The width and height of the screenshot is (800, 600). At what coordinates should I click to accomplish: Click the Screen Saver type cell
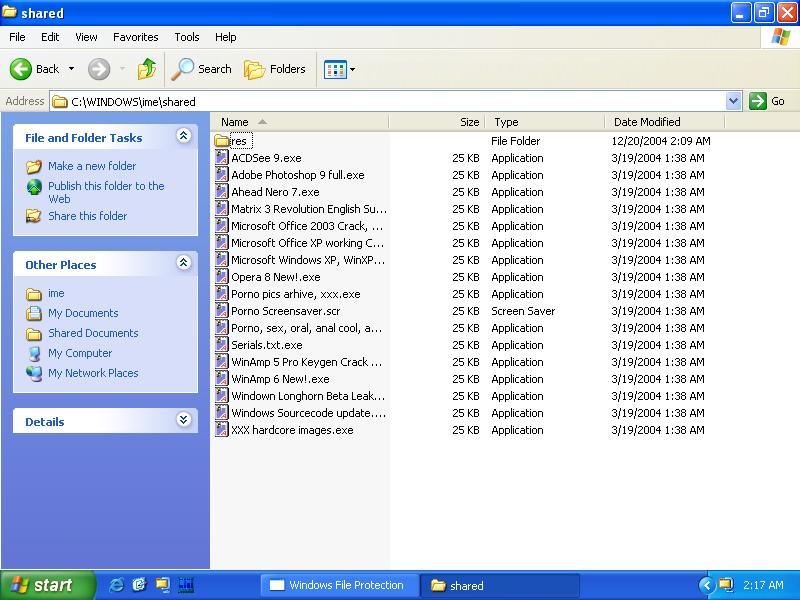pos(523,311)
